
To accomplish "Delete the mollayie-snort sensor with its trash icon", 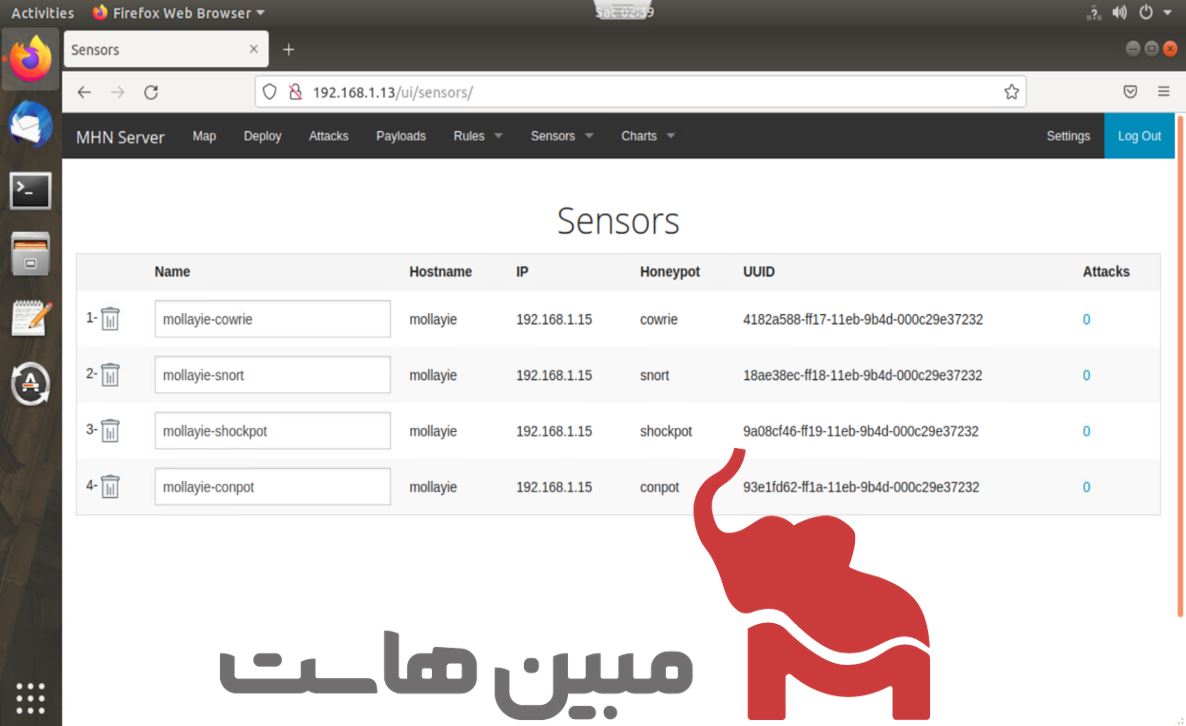I will (110, 375).
